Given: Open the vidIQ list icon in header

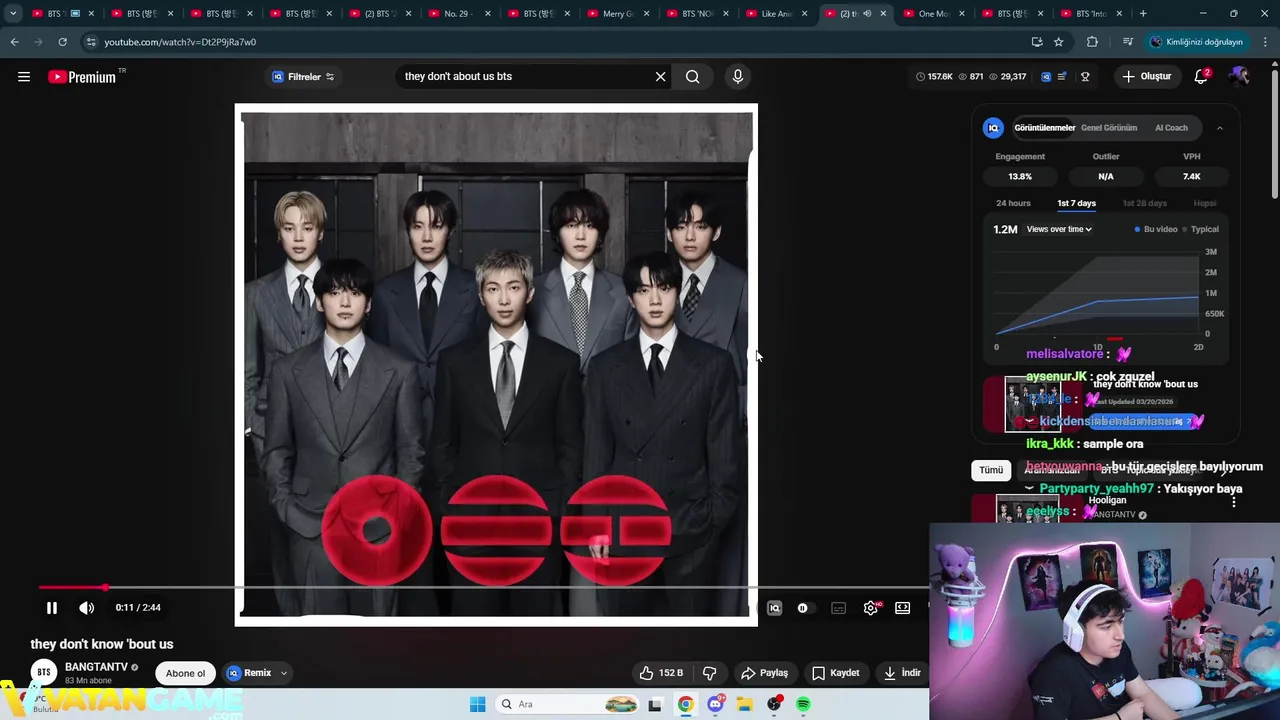Looking at the screenshot, I should pos(1062,77).
